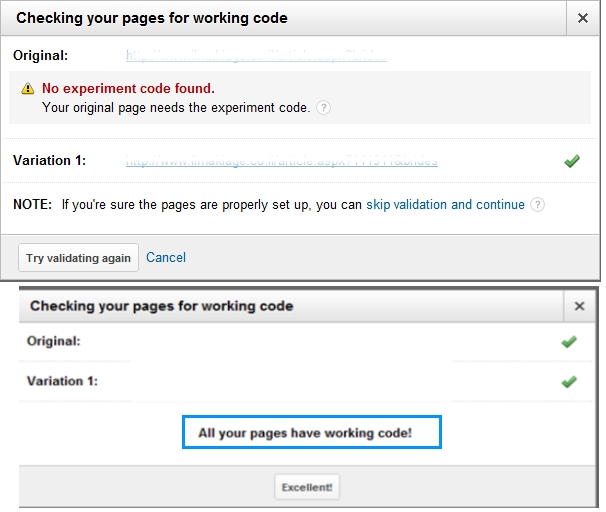Image resolution: width=606 pixels, height=512 pixels.
Task: Click Variation 1 green checkmark in upper dialog
Action: click(x=572, y=161)
